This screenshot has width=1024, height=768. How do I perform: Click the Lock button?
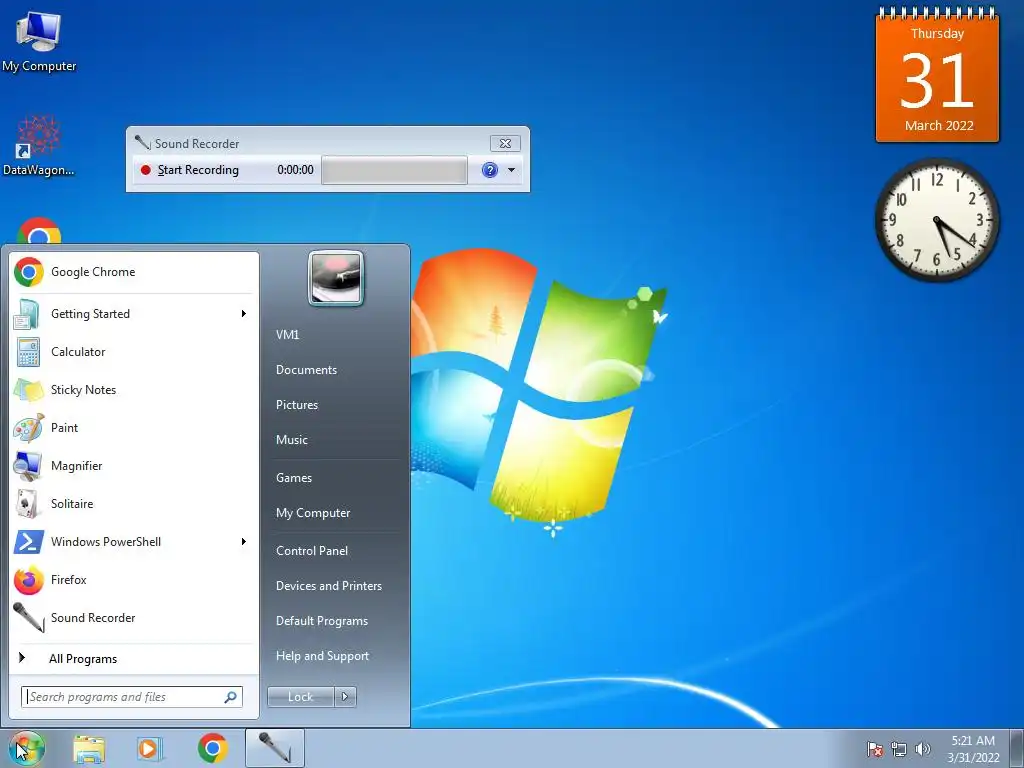coord(301,697)
